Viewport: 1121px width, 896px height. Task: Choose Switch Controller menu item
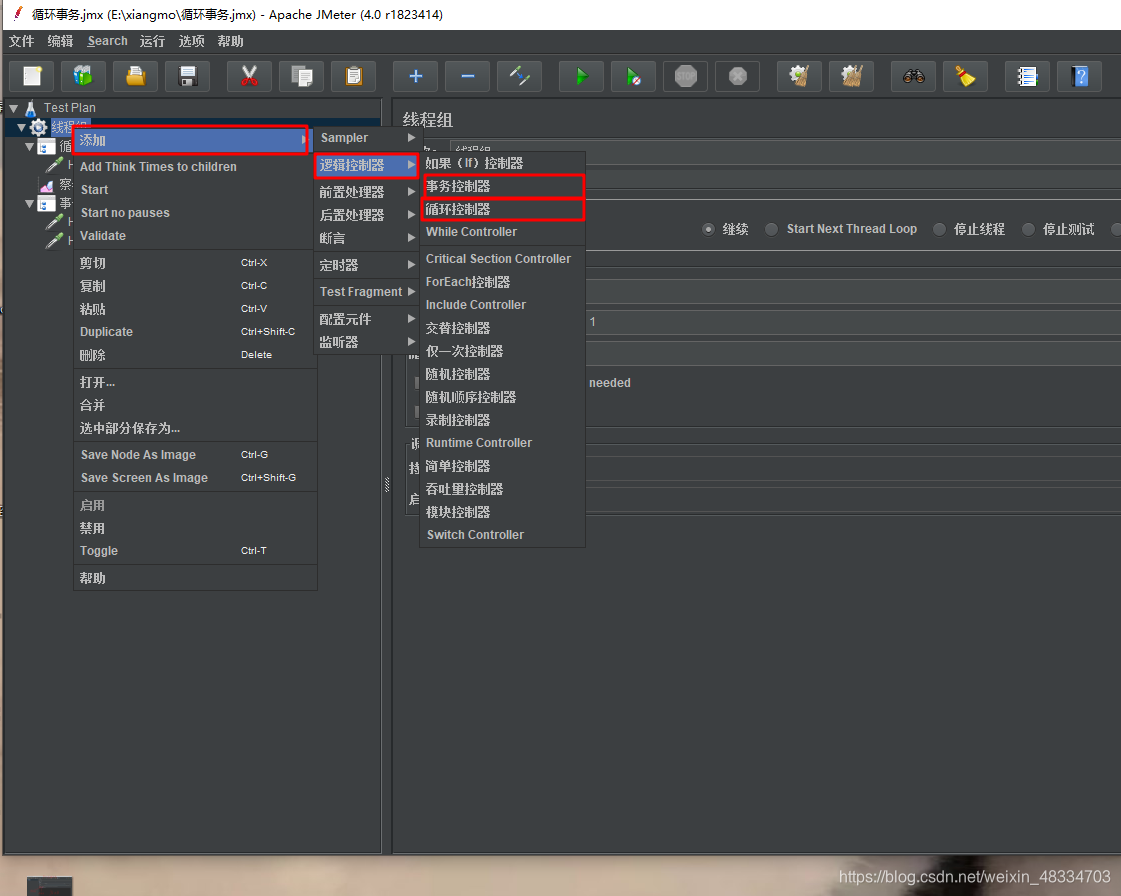[x=503, y=535]
